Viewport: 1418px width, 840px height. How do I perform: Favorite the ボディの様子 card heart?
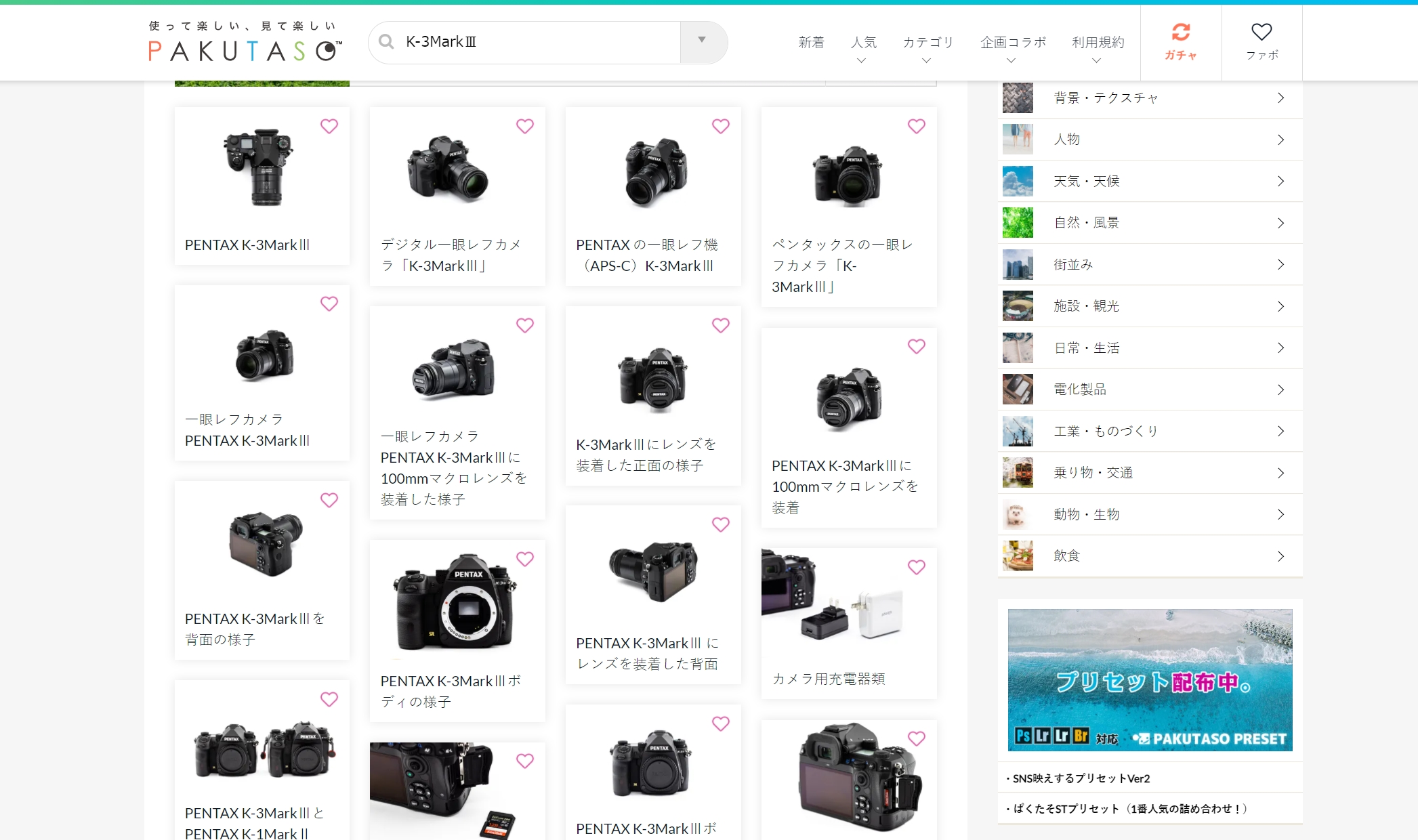coord(525,559)
